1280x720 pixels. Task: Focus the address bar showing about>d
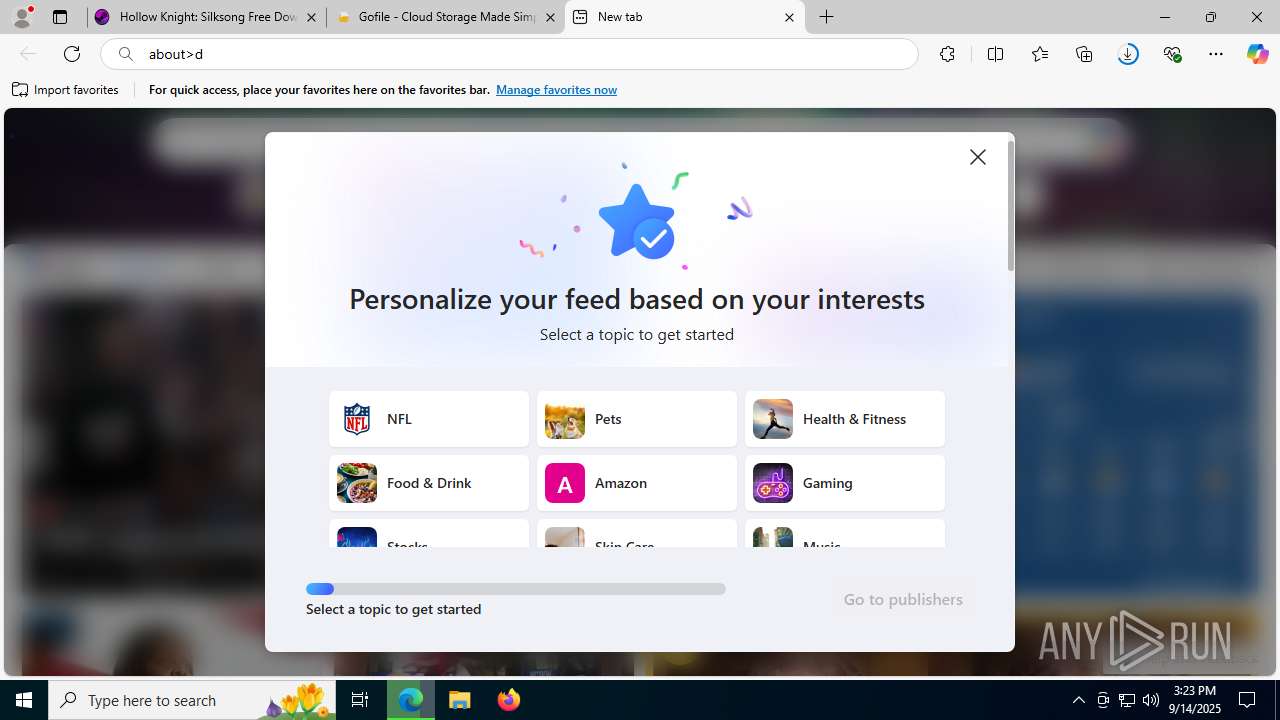pyautogui.click(x=510, y=54)
